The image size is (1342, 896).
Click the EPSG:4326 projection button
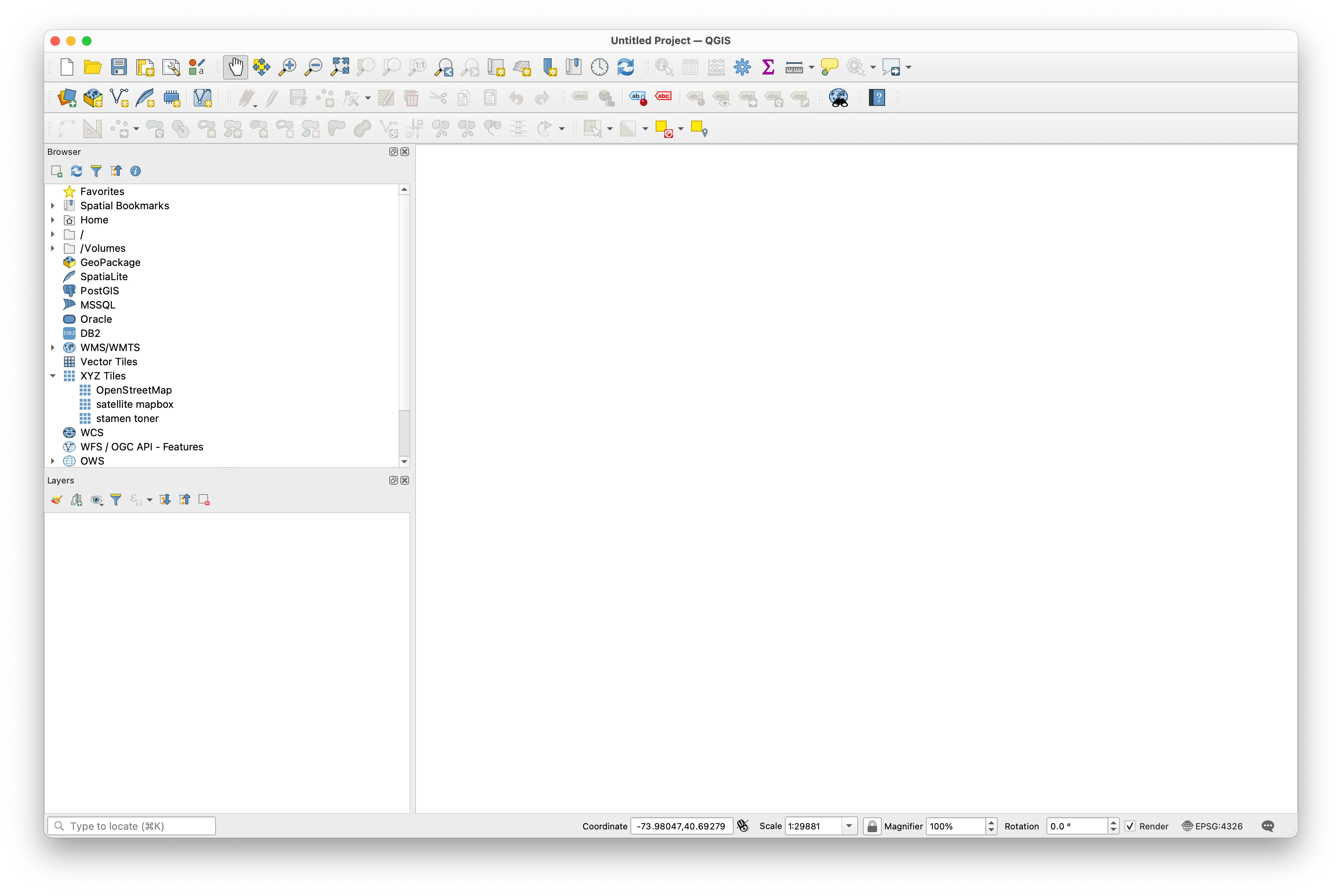[x=1212, y=826]
